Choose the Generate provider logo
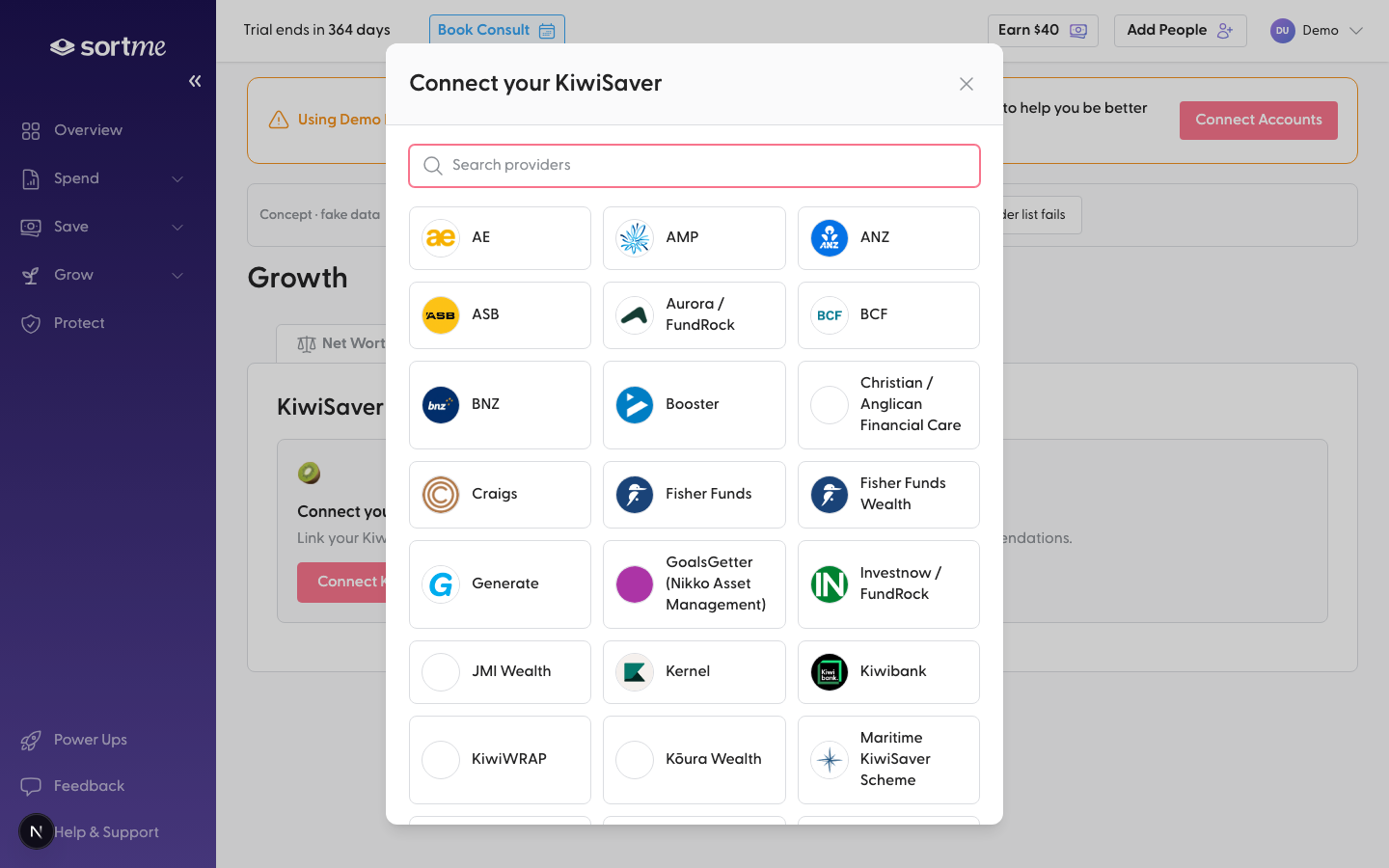 441,584
